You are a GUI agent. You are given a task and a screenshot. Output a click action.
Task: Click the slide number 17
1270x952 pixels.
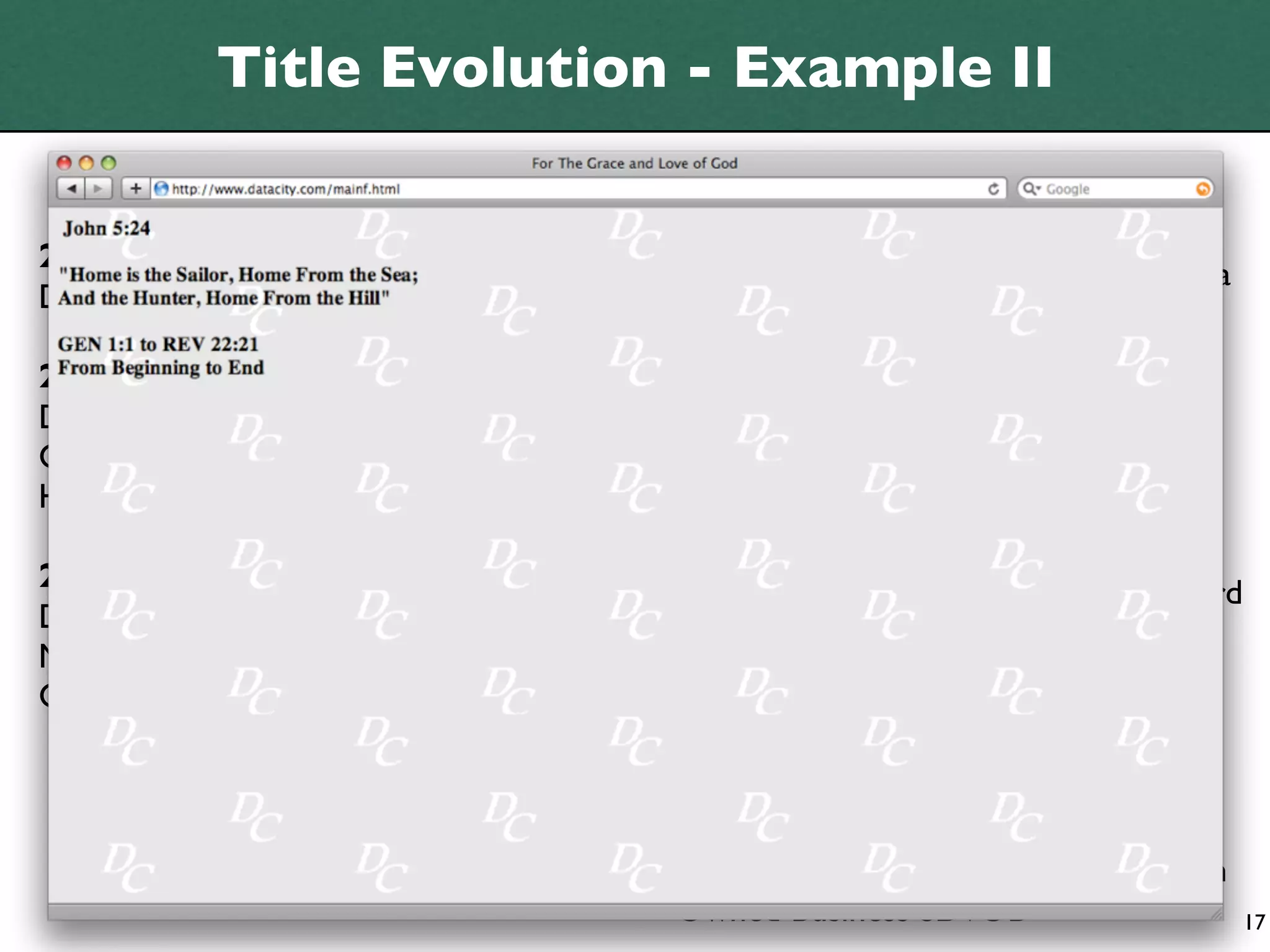[1254, 922]
